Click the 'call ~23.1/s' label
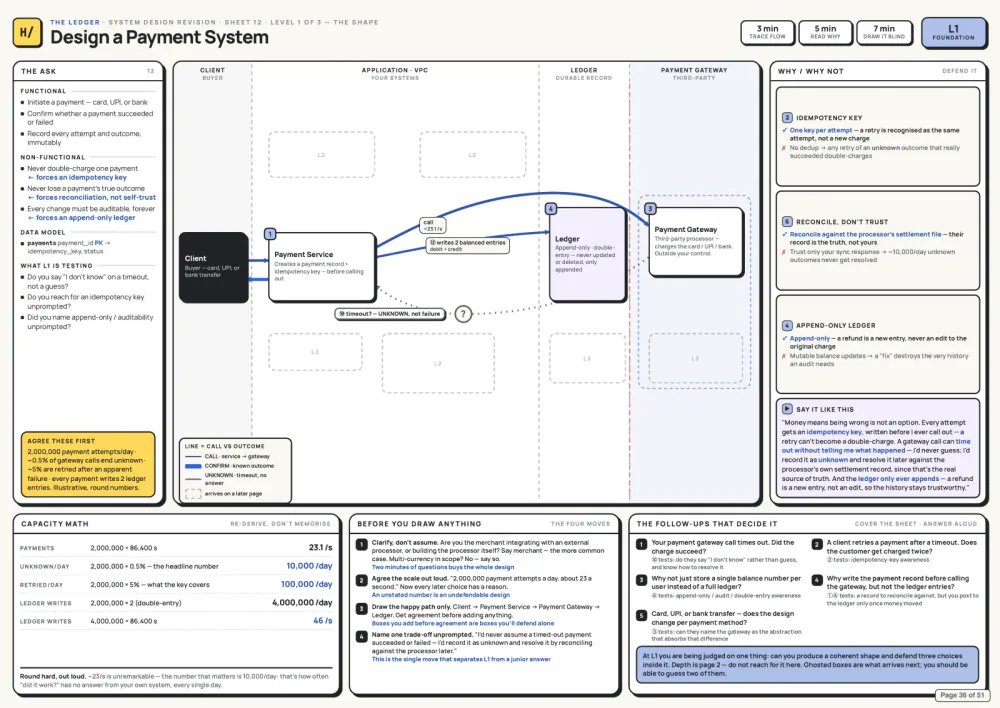Viewport: 1000px width, 708px height. pos(432,226)
